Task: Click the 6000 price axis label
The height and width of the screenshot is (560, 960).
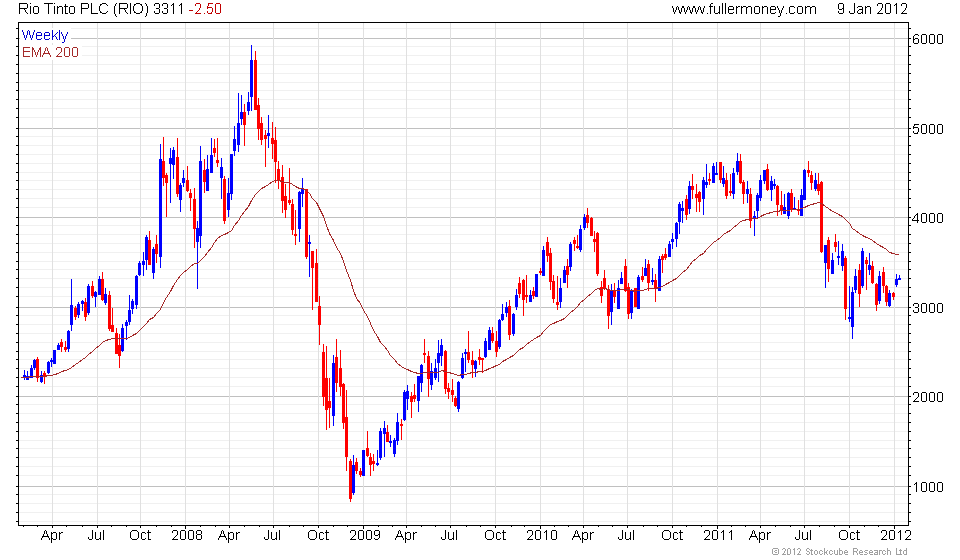Action: coord(928,39)
